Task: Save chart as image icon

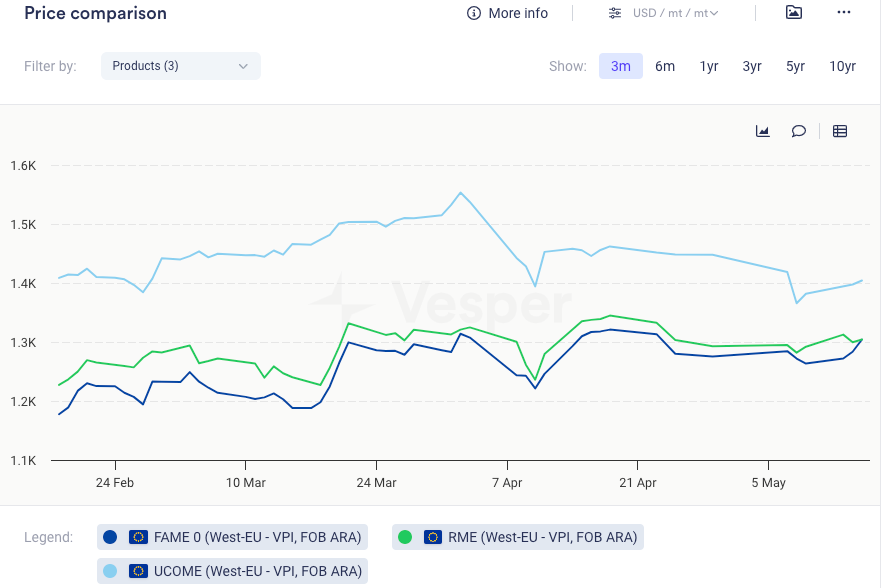Action: [x=794, y=13]
